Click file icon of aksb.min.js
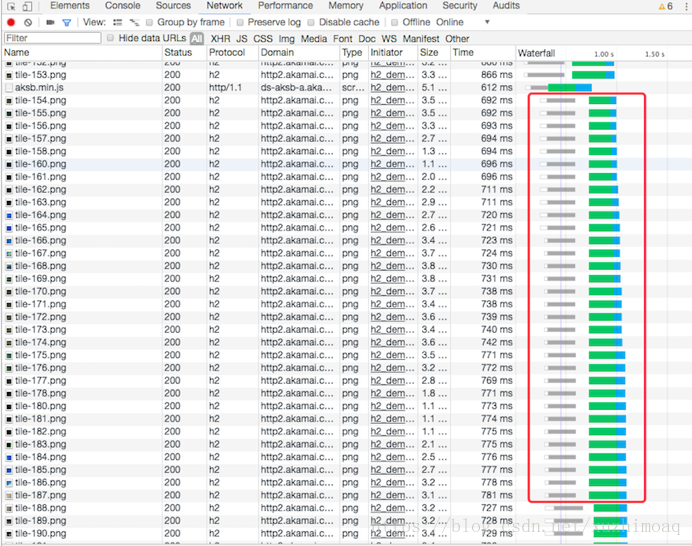 click(9, 88)
